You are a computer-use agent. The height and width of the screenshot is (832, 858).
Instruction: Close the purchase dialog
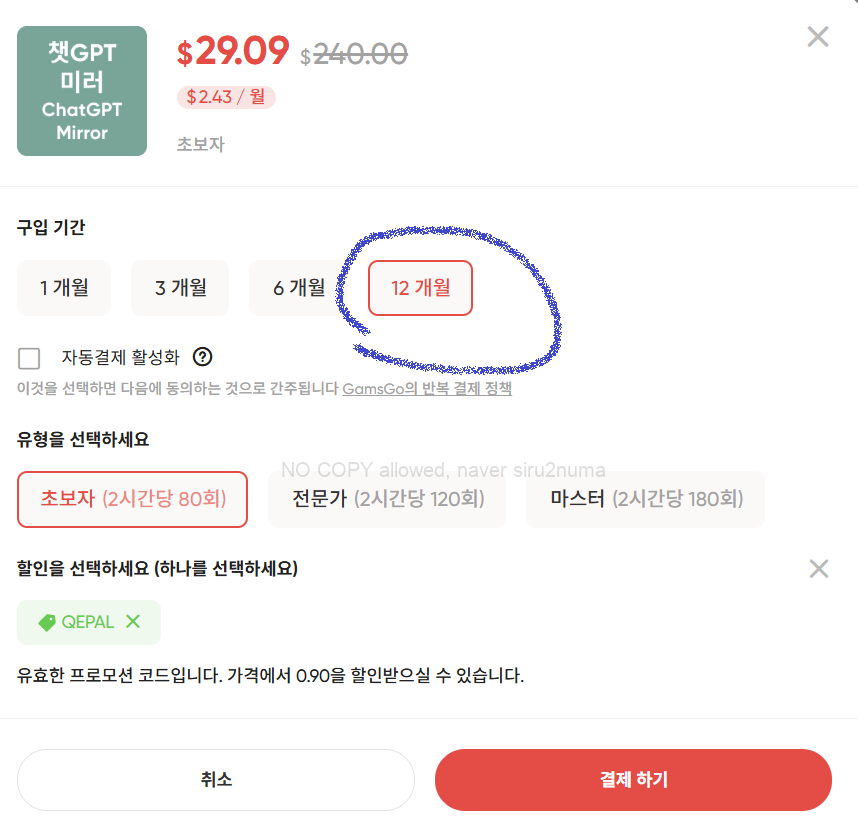818,37
